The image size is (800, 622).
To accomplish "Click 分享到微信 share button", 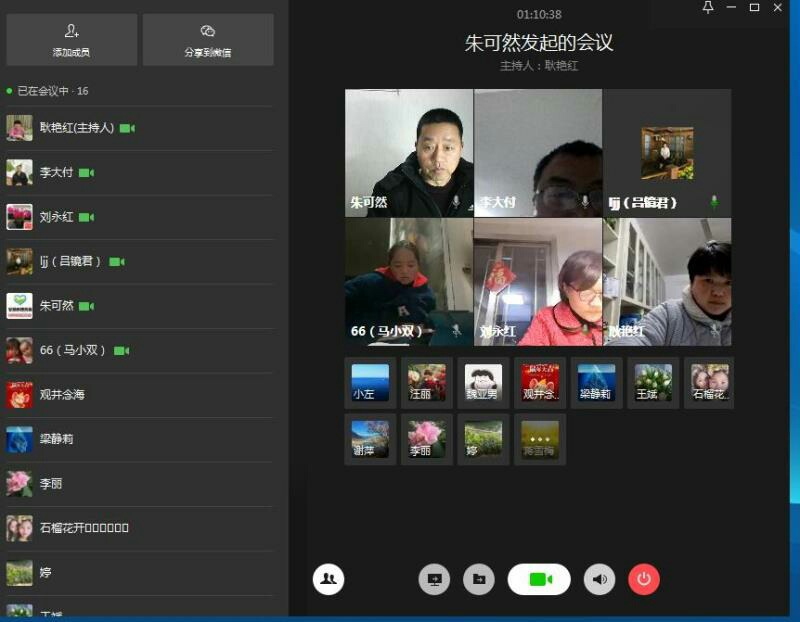I will (x=208, y=40).
